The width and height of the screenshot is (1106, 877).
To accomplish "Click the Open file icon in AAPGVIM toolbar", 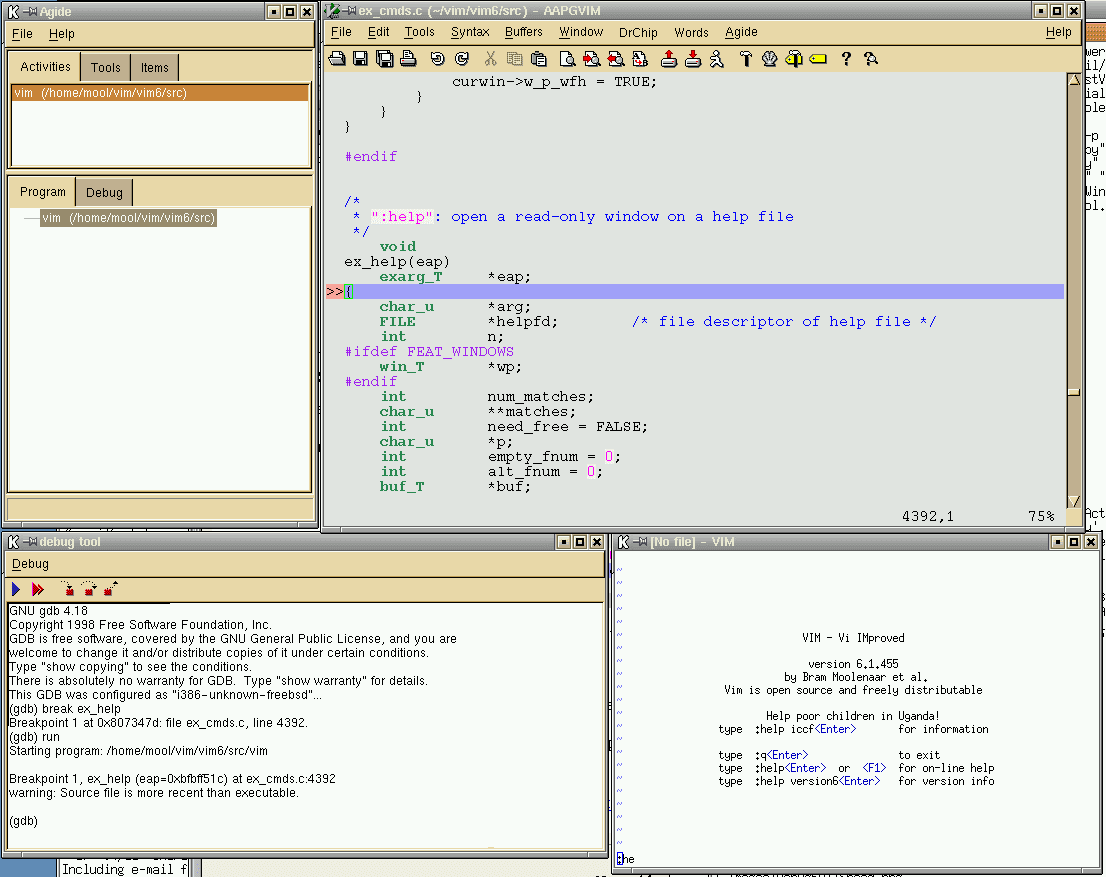I will click(x=337, y=59).
